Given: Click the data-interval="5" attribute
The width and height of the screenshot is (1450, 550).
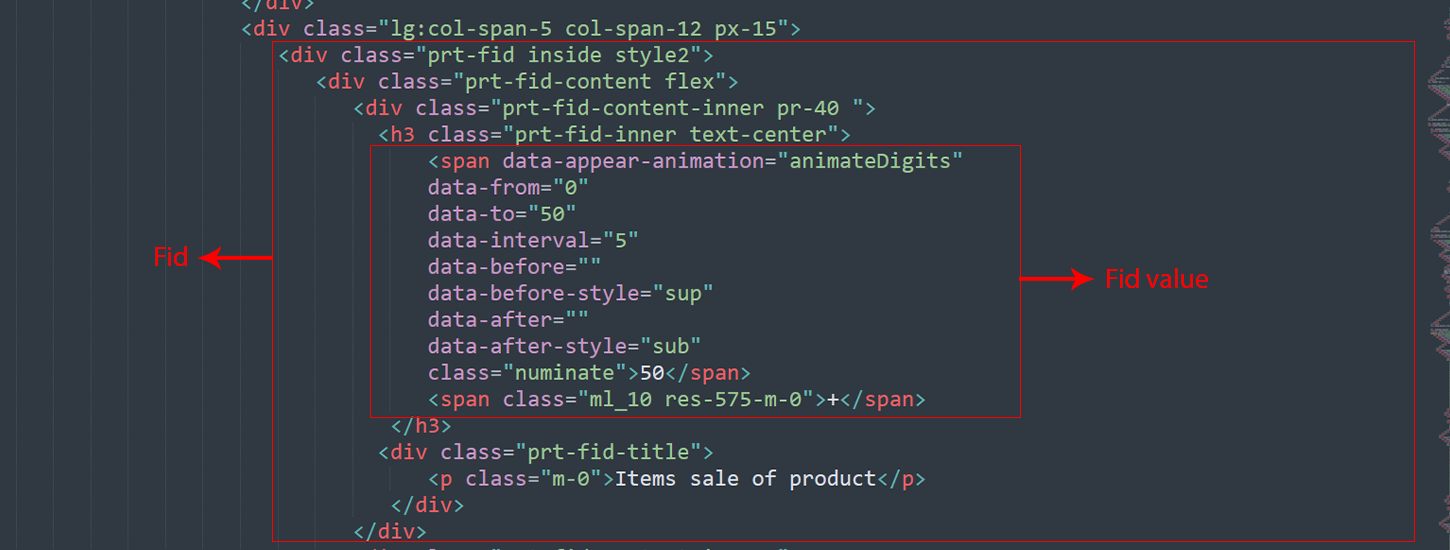Looking at the screenshot, I should [x=532, y=240].
